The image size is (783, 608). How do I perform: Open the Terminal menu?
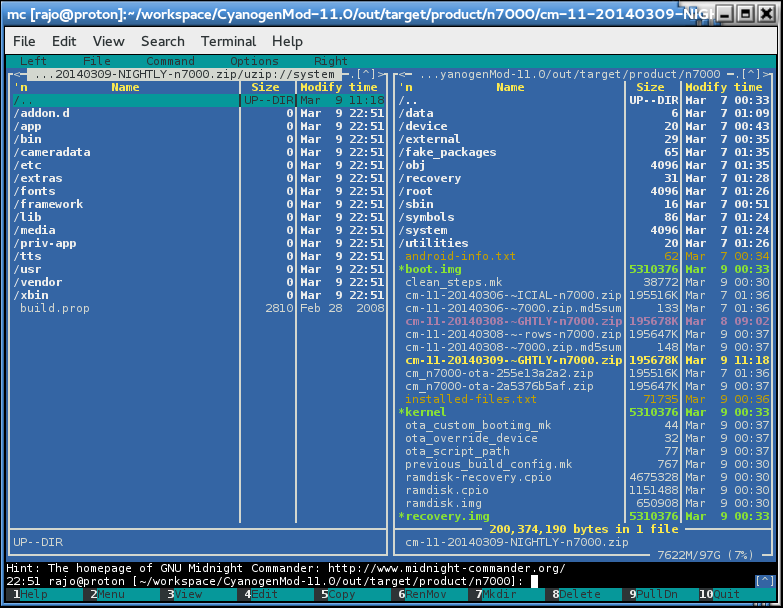(x=228, y=41)
